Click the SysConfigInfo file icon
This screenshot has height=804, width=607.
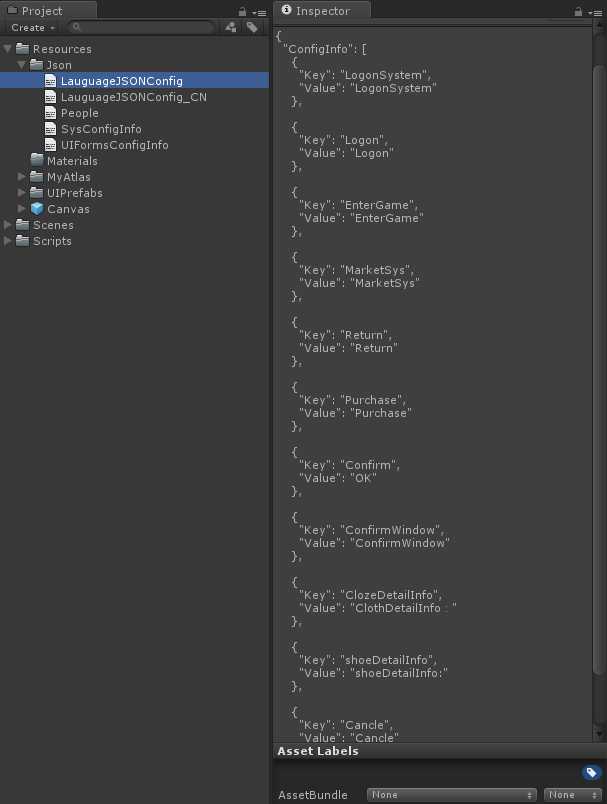pyautogui.click(x=50, y=129)
